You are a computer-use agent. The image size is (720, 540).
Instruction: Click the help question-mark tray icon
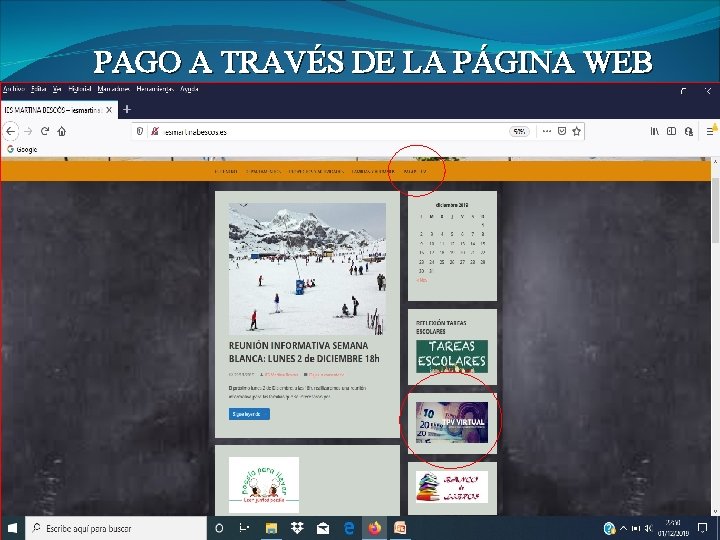pos(609,528)
